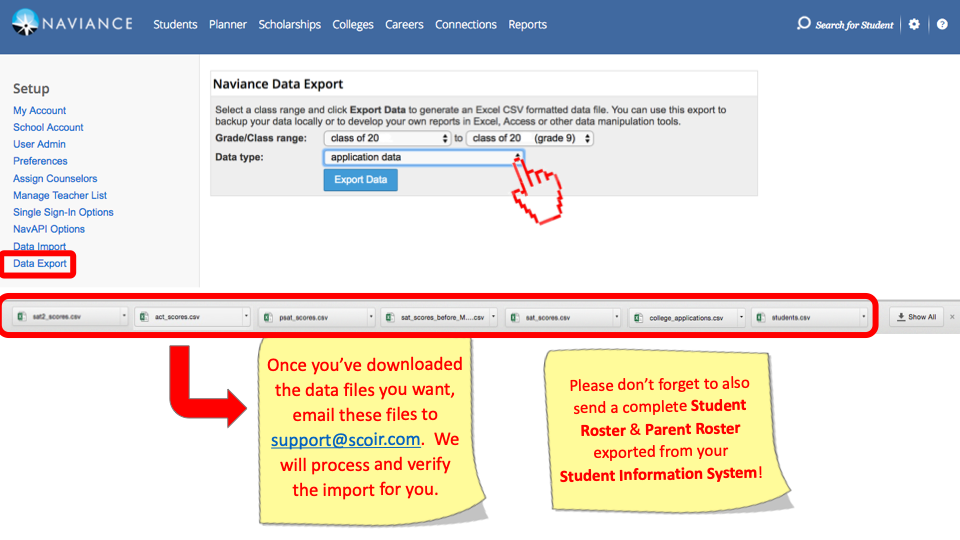Image resolution: width=960 pixels, height=540 pixels.
Task: Open act_scores.csv download options arrow
Action: 246,316
